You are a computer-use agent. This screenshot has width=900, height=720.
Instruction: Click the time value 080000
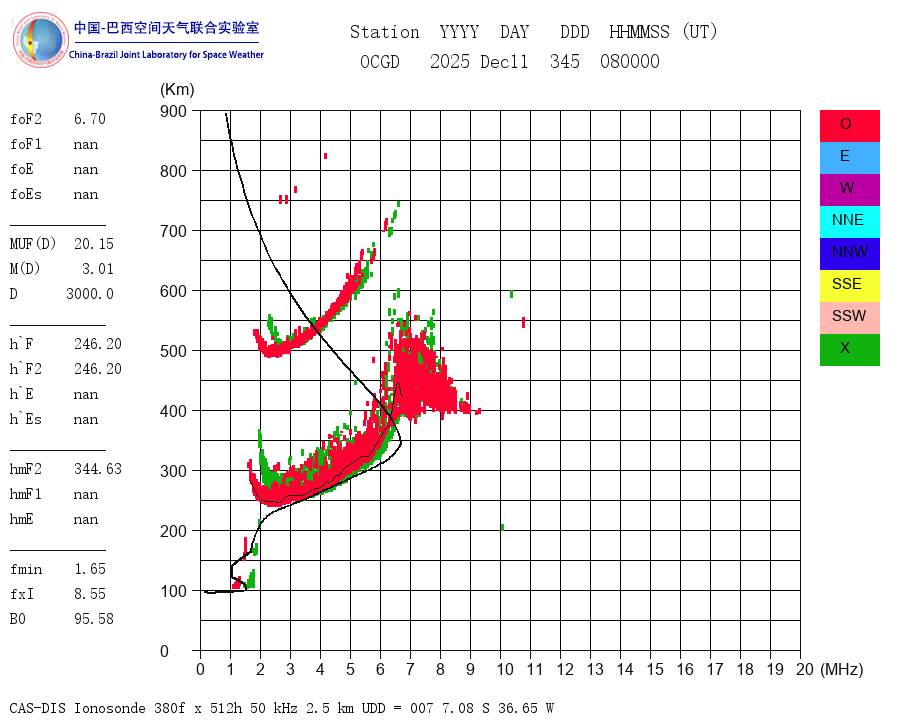click(630, 61)
